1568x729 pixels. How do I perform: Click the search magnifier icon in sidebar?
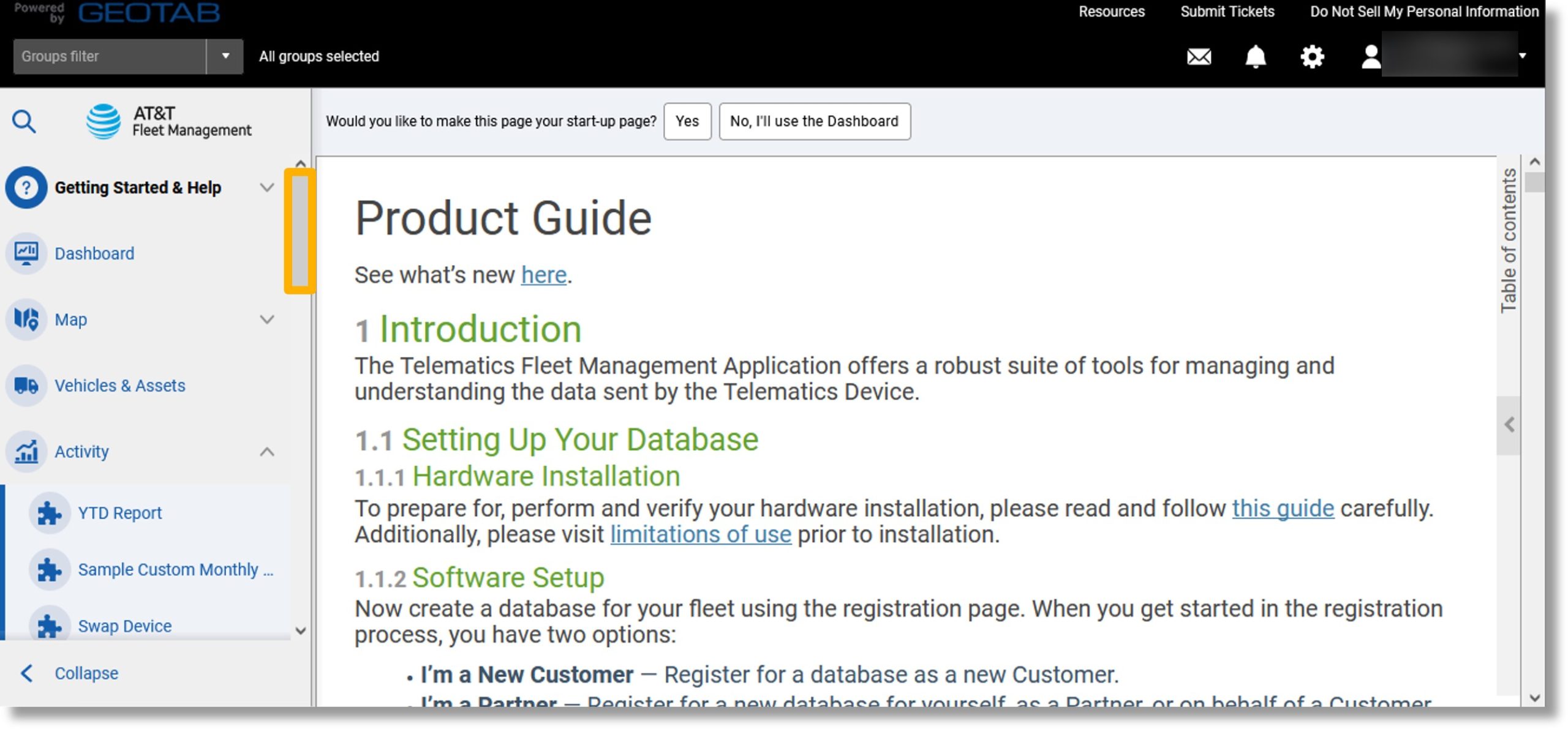click(x=24, y=121)
